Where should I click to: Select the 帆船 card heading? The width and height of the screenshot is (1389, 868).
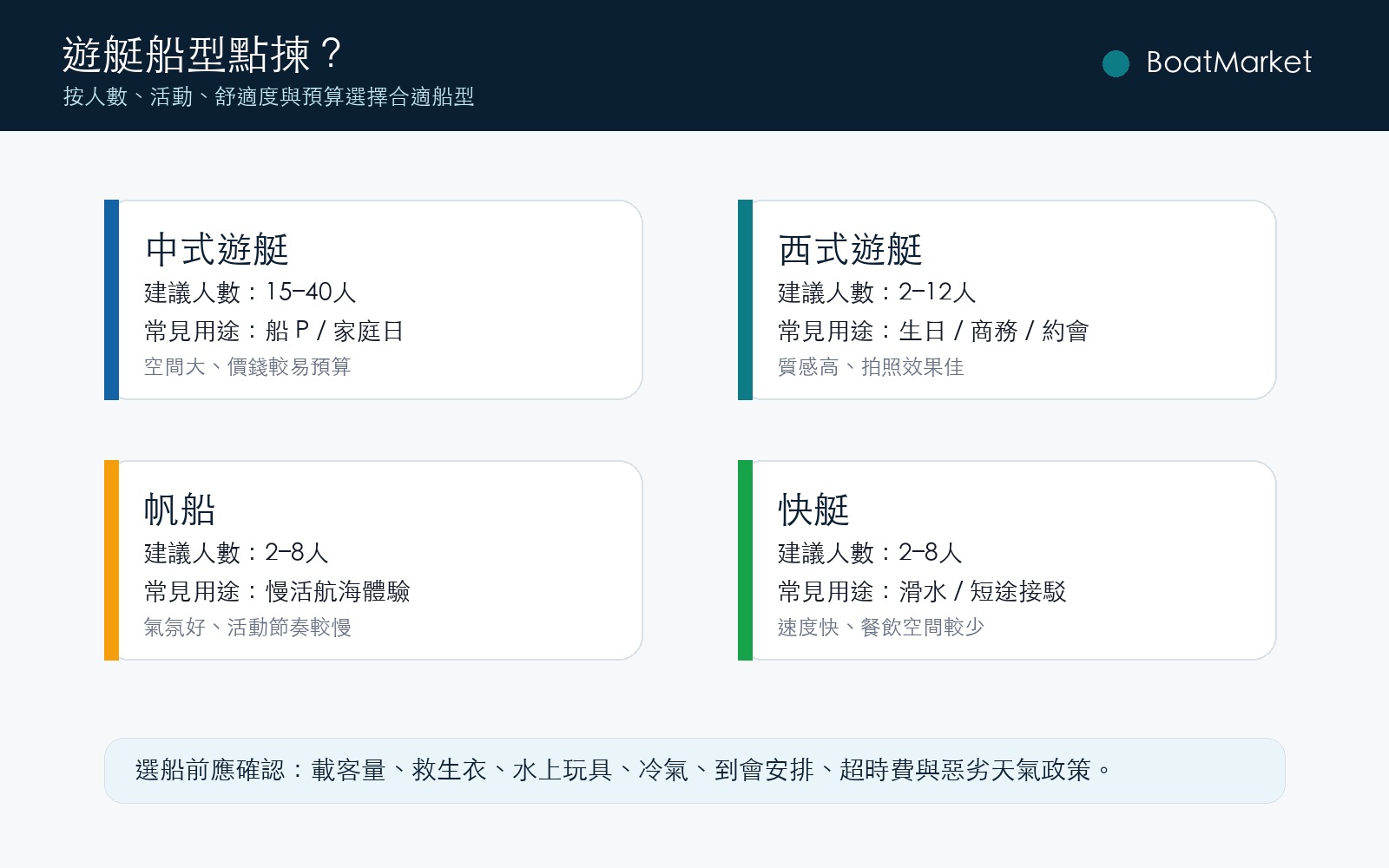point(180,510)
